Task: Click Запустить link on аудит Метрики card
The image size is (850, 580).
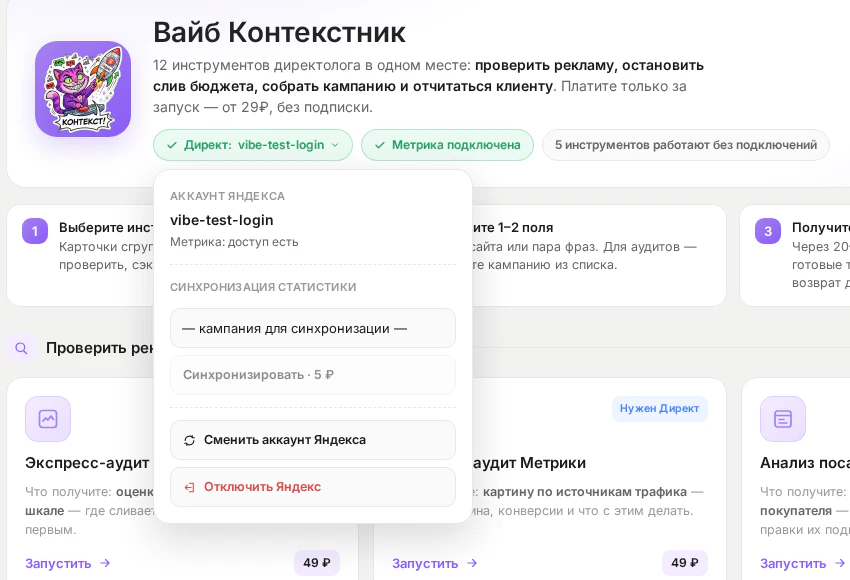Action: click(x=435, y=564)
